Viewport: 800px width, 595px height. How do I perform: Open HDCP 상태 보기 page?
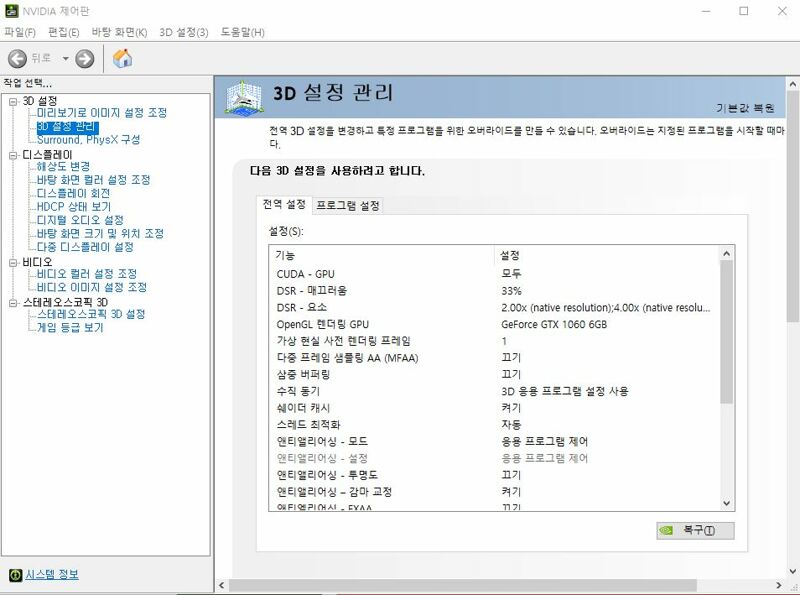[73, 207]
